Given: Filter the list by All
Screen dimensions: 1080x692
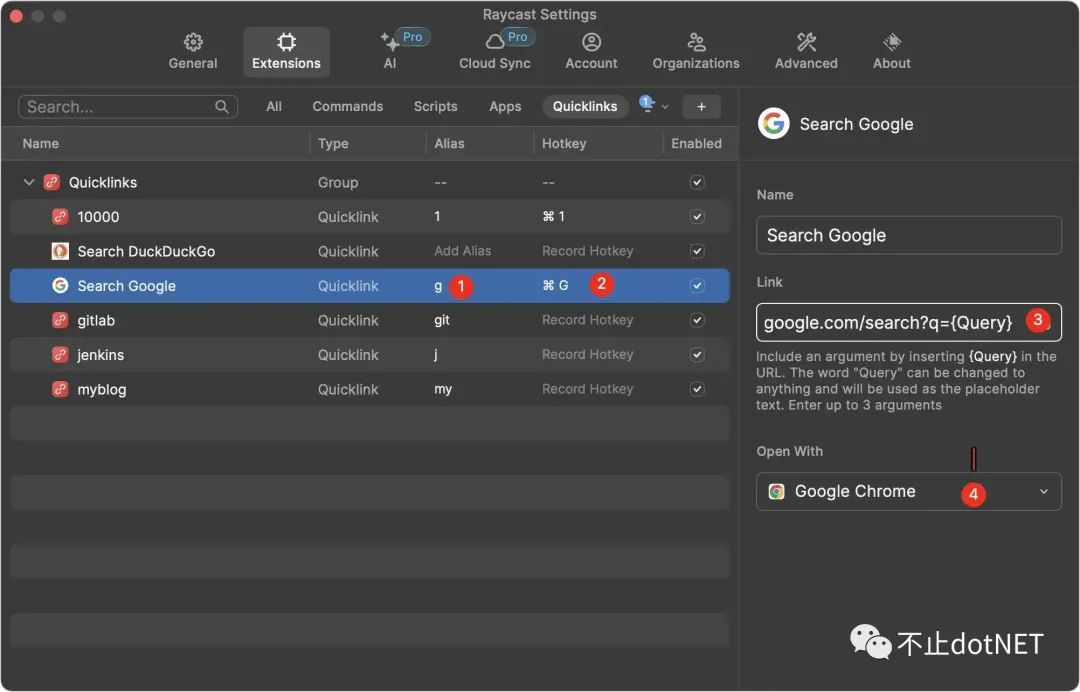Looking at the screenshot, I should point(273,107).
